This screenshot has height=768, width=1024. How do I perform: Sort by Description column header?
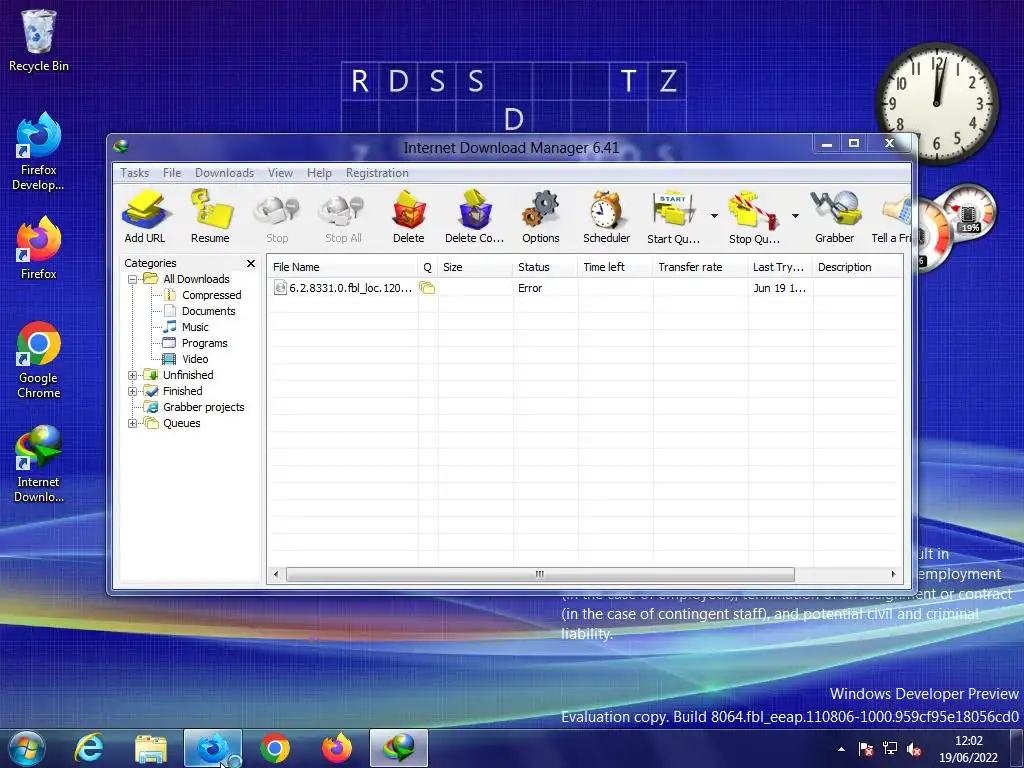coord(858,267)
